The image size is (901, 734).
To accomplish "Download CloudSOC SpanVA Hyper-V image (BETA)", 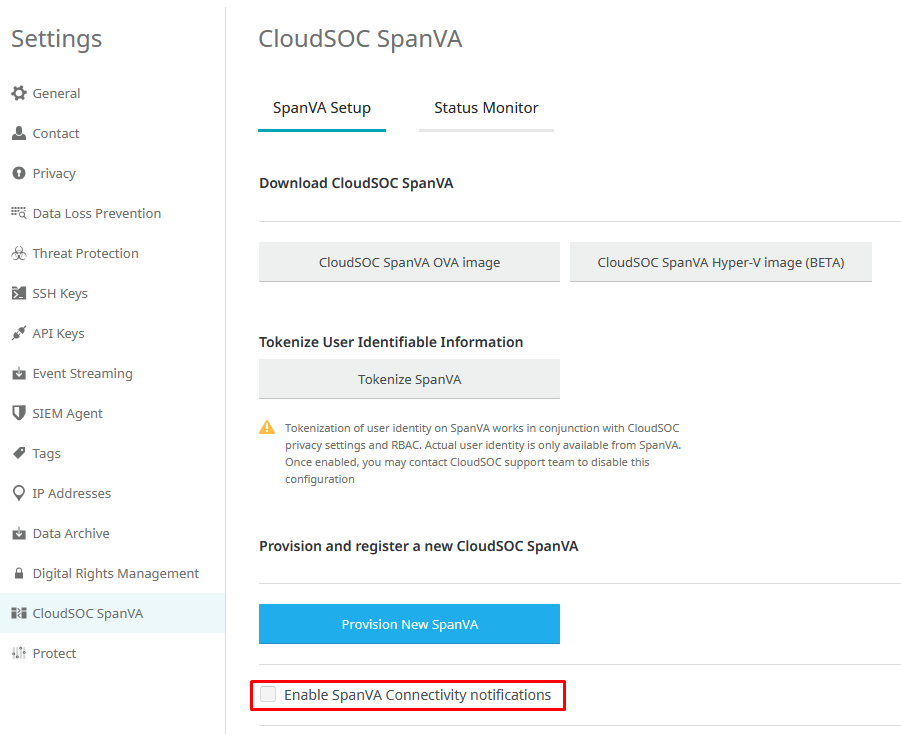I will [720, 262].
